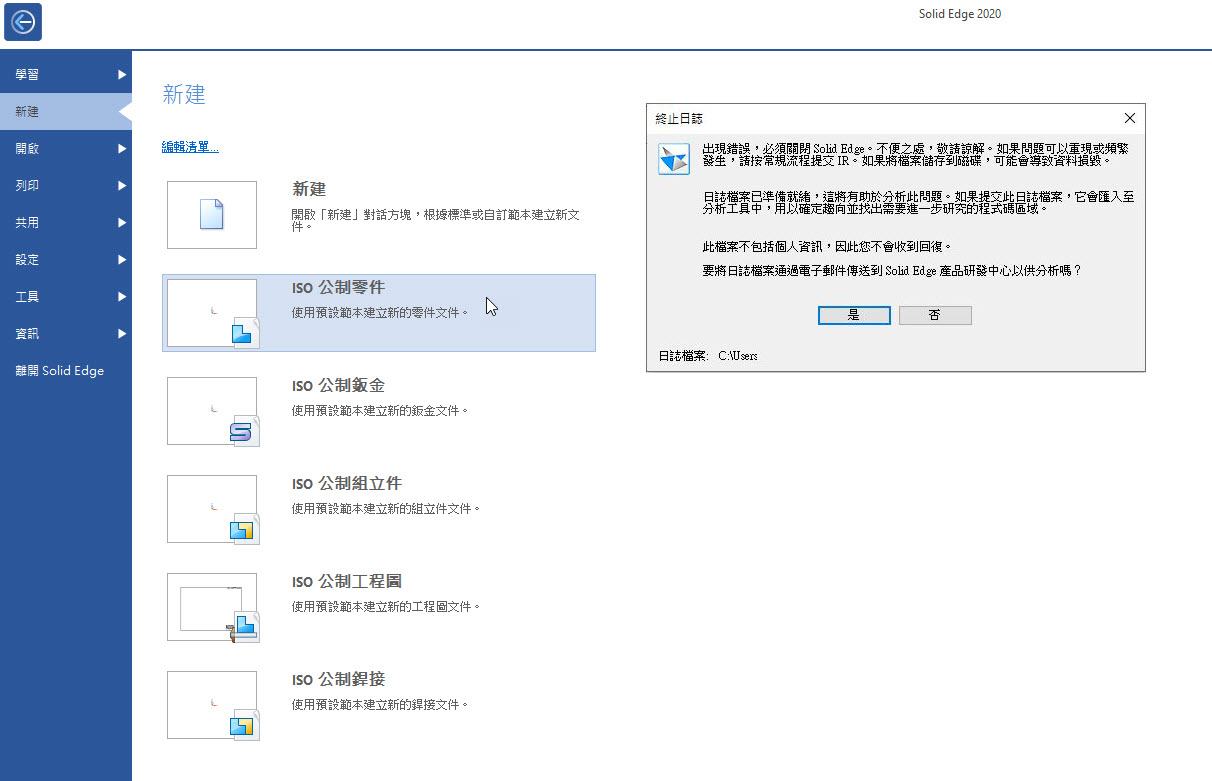Expand the 開啟 submenu arrow
The image size is (1212, 781).
[x=122, y=149]
